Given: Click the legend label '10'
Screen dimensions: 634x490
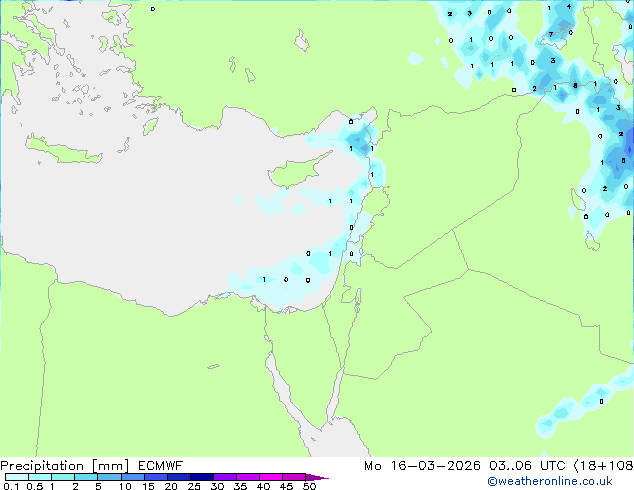Looking at the screenshot, I should tap(125, 486).
